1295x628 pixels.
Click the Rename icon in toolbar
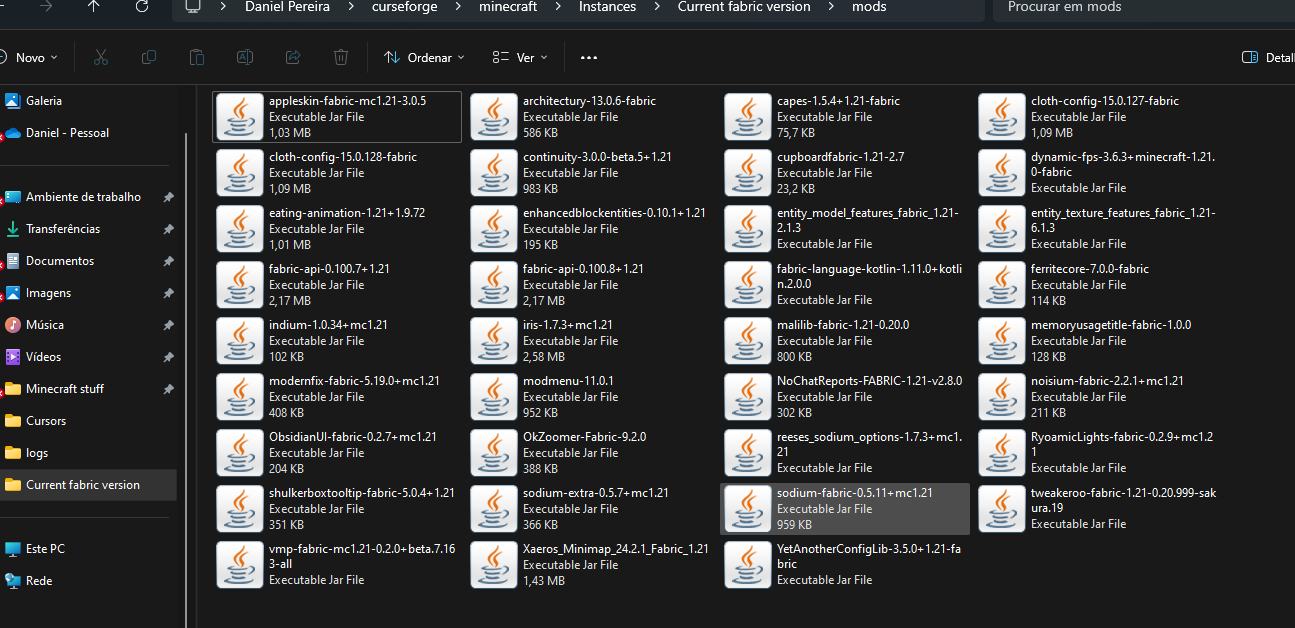[245, 57]
